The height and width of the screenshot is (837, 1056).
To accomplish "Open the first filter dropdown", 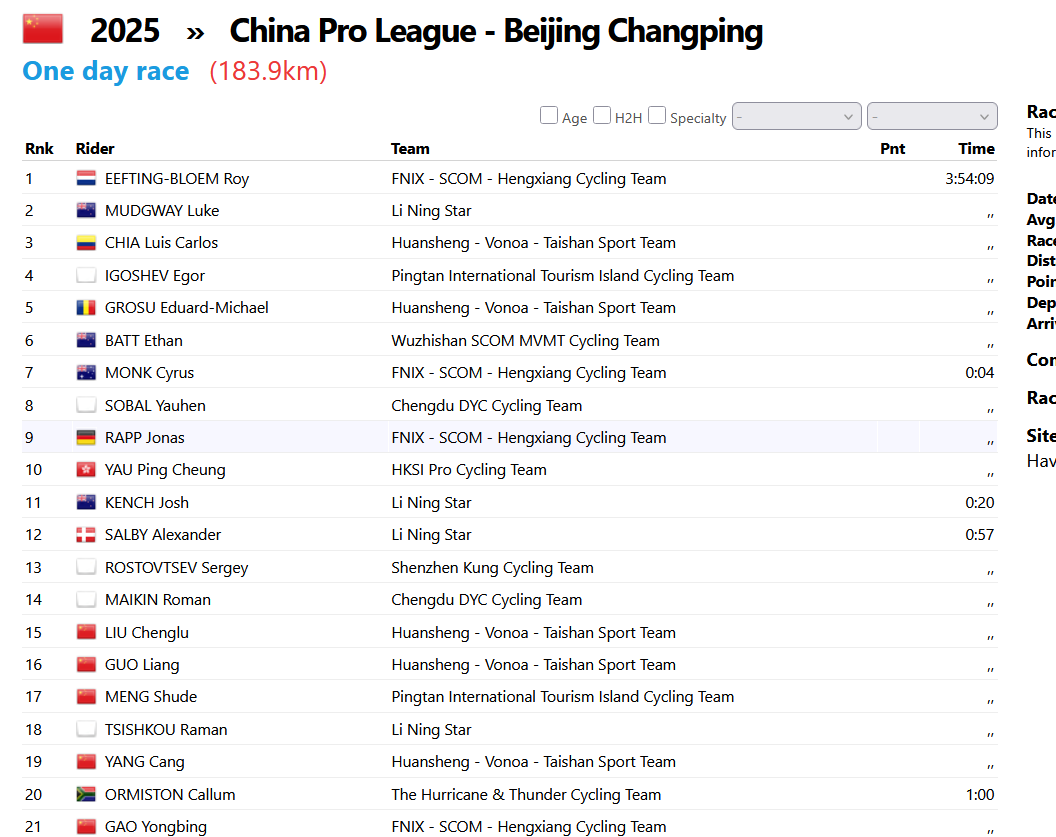I will (x=797, y=117).
